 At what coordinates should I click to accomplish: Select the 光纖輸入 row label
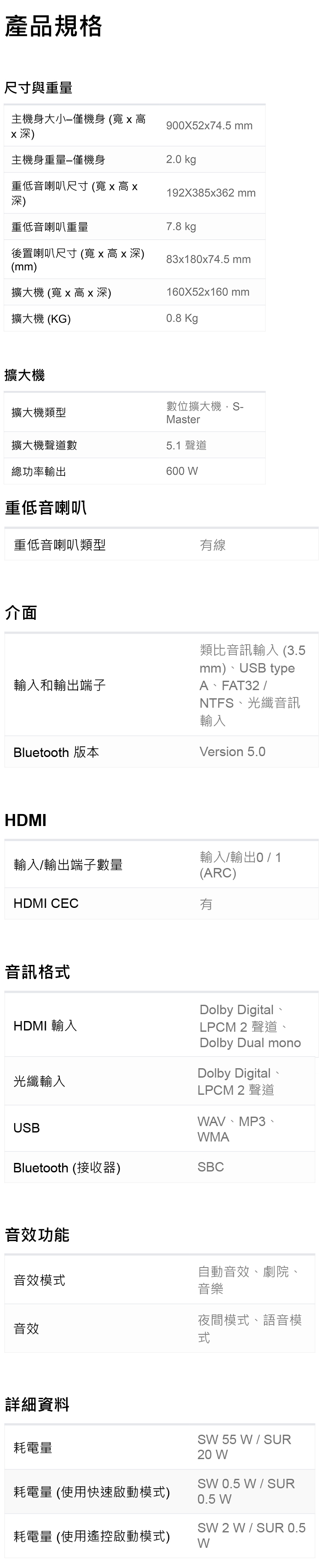tap(39, 1081)
